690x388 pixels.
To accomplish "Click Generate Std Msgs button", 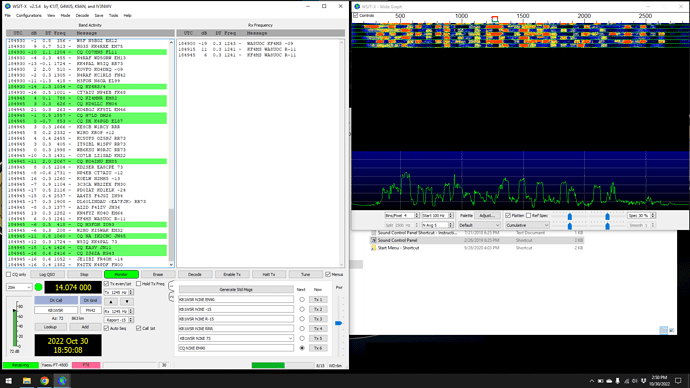I will coord(236,289).
